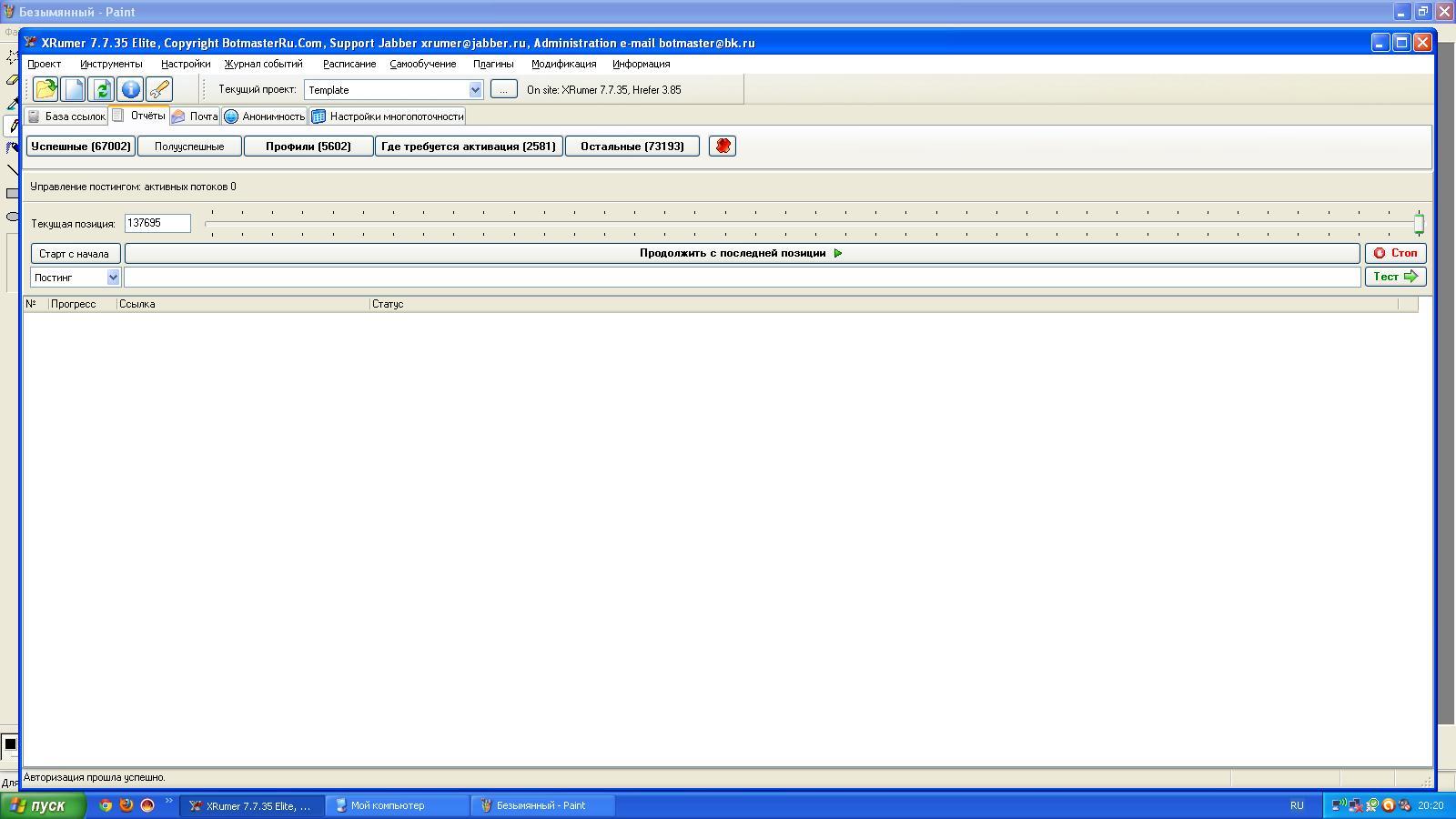
Task: Switch to Мой компьютер taskbar window
Action: [398, 805]
